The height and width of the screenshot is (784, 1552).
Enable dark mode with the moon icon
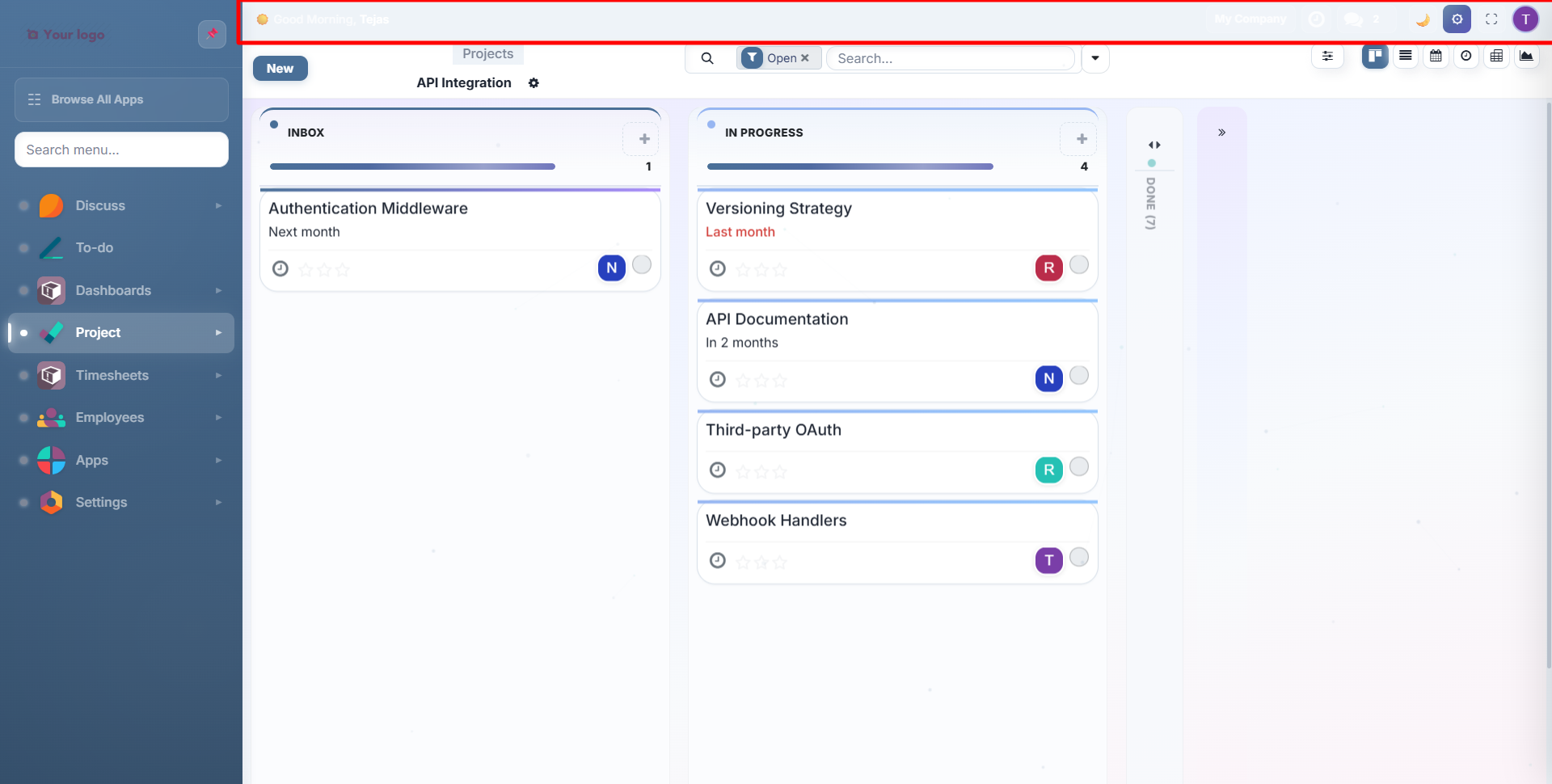(1422, 19)
